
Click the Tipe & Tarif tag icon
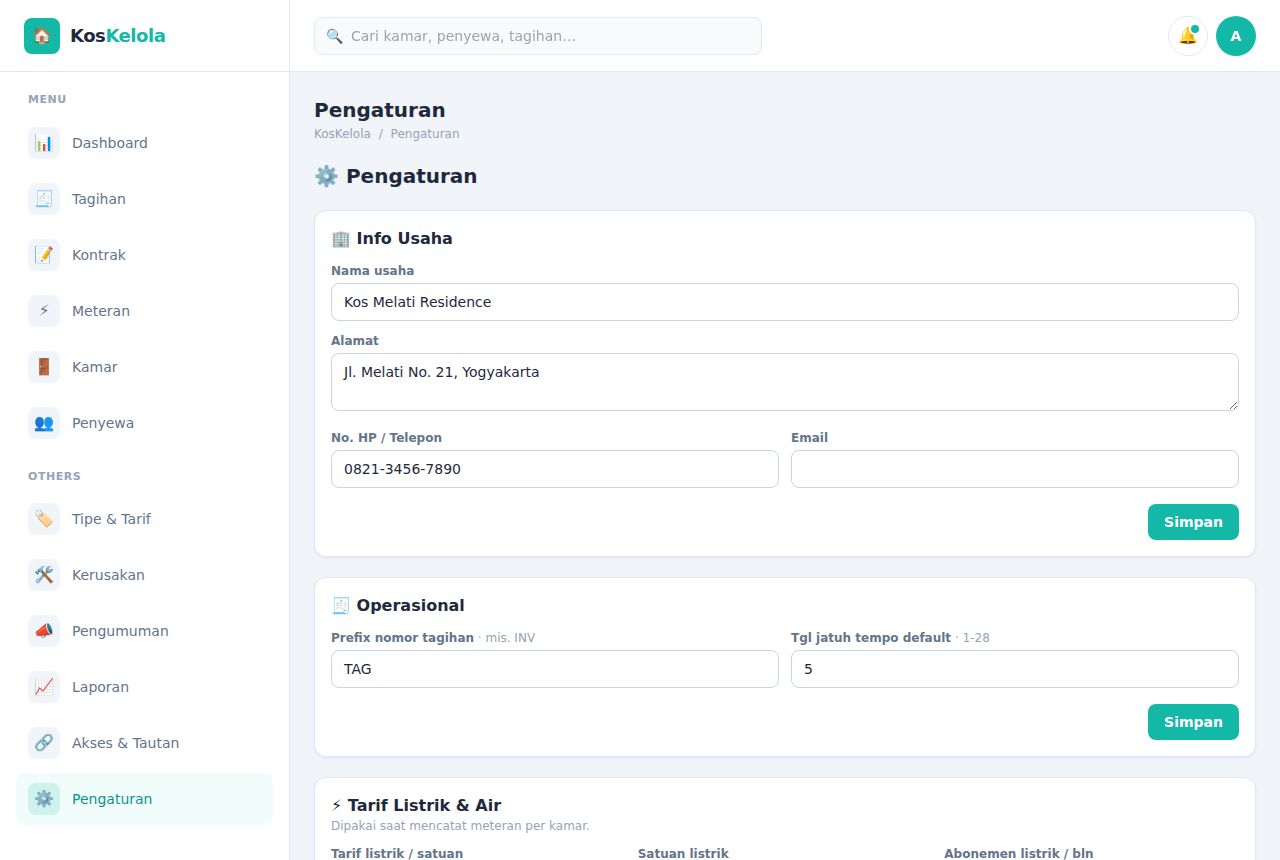(44, 519)
